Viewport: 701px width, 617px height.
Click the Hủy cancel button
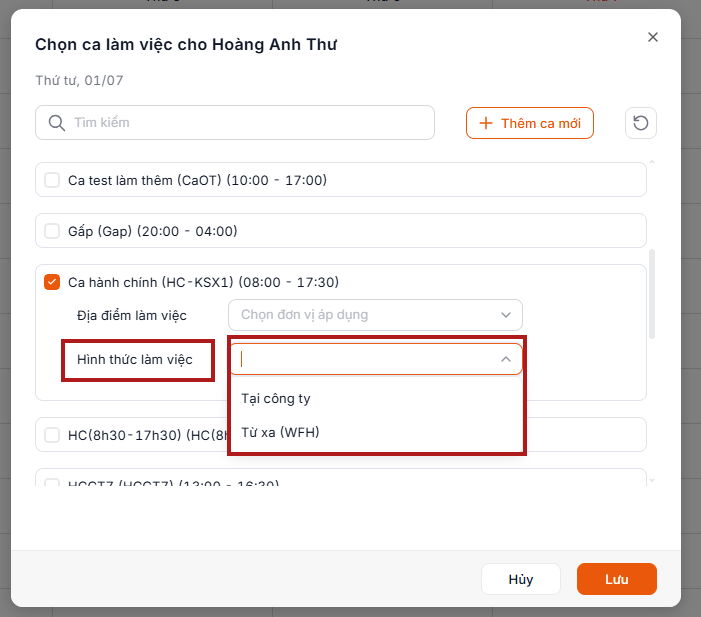(x=521, y=579)
